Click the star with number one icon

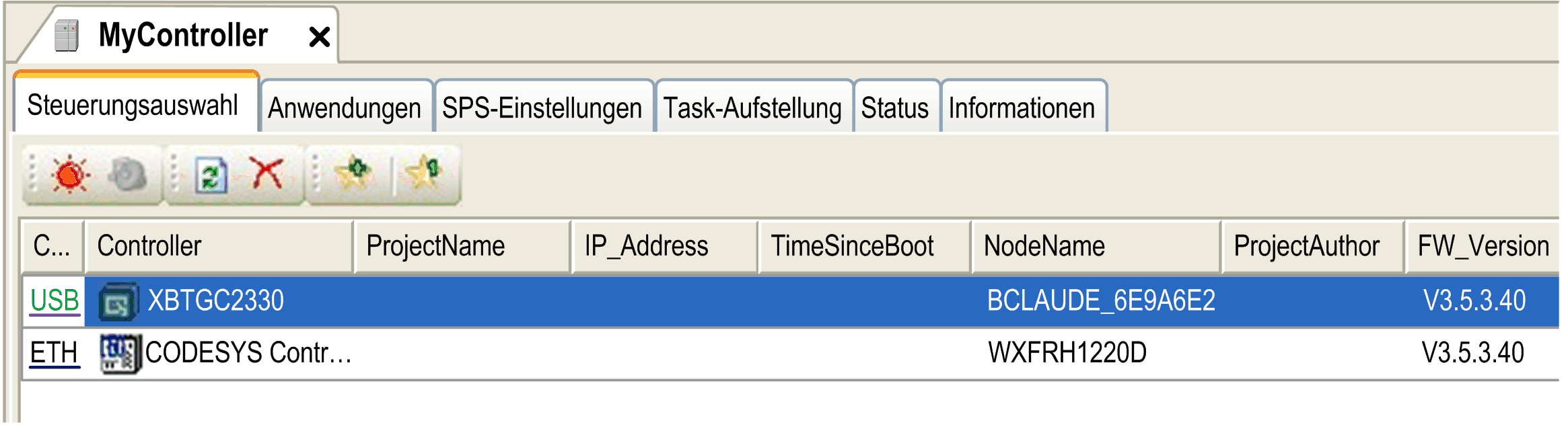(x=425, y=173)
